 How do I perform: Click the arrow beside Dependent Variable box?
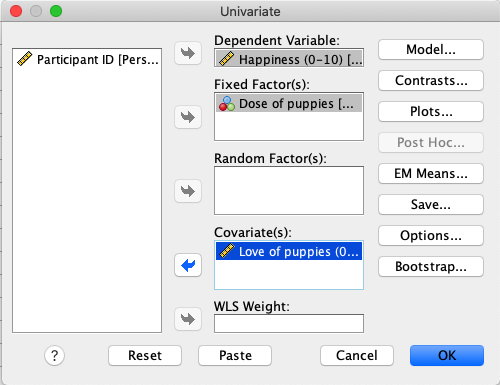click(188, 53)
